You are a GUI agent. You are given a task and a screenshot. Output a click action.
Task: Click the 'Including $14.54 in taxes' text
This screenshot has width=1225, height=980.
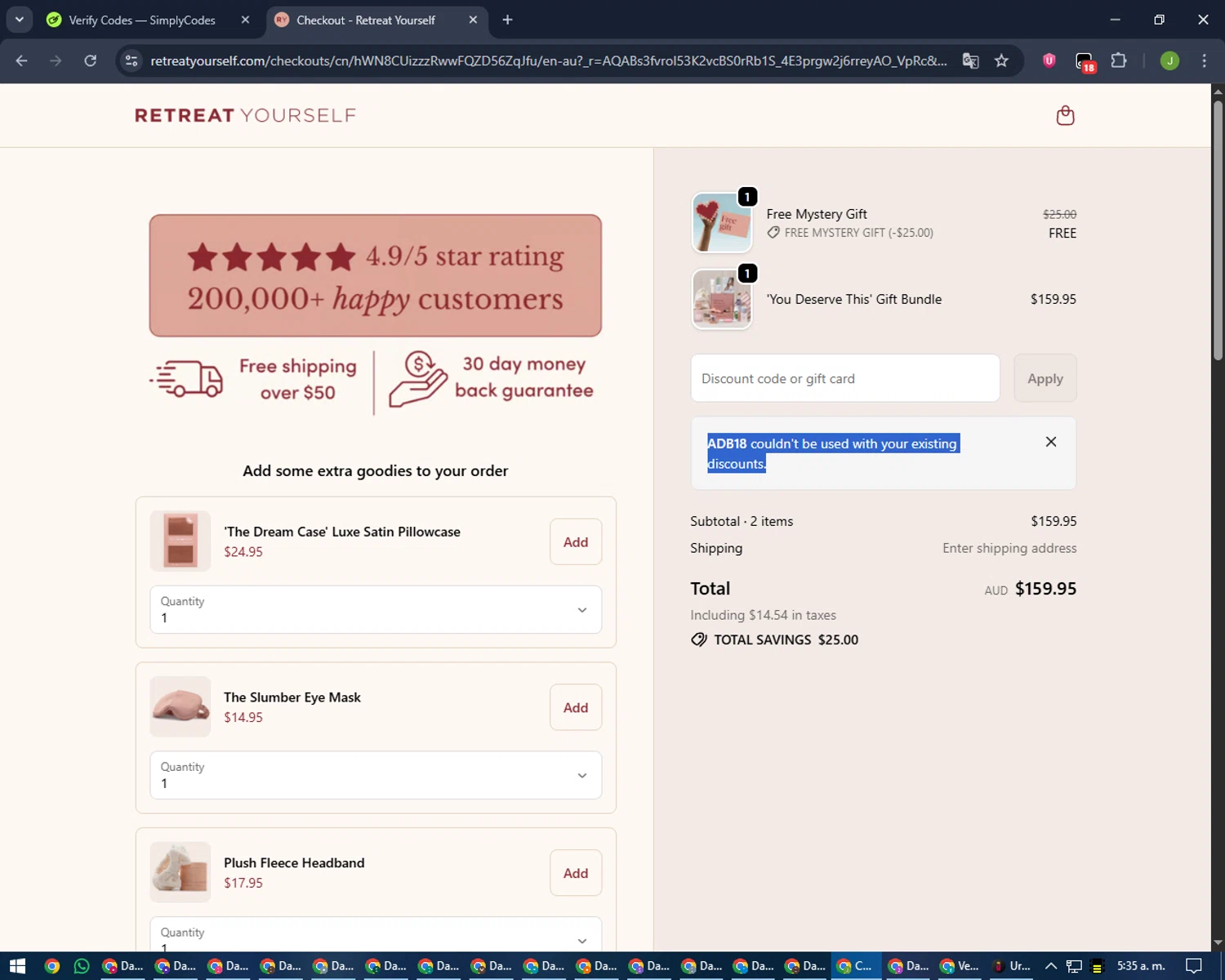[x=763, y=615]
